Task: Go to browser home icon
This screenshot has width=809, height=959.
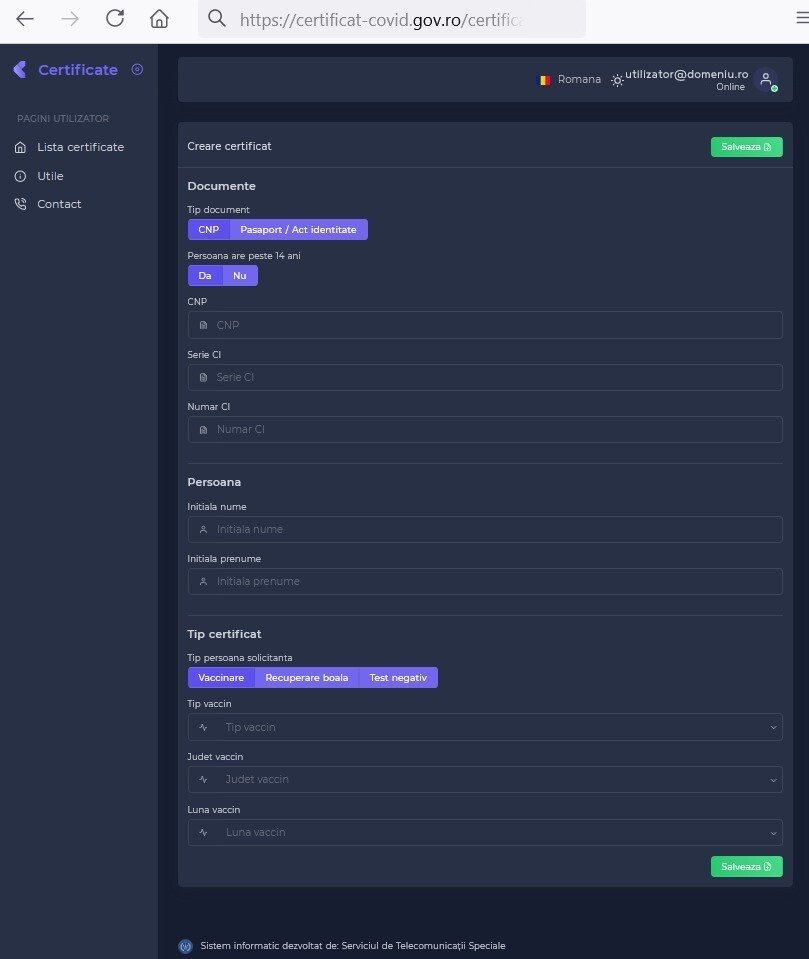Action: (159, 19)
